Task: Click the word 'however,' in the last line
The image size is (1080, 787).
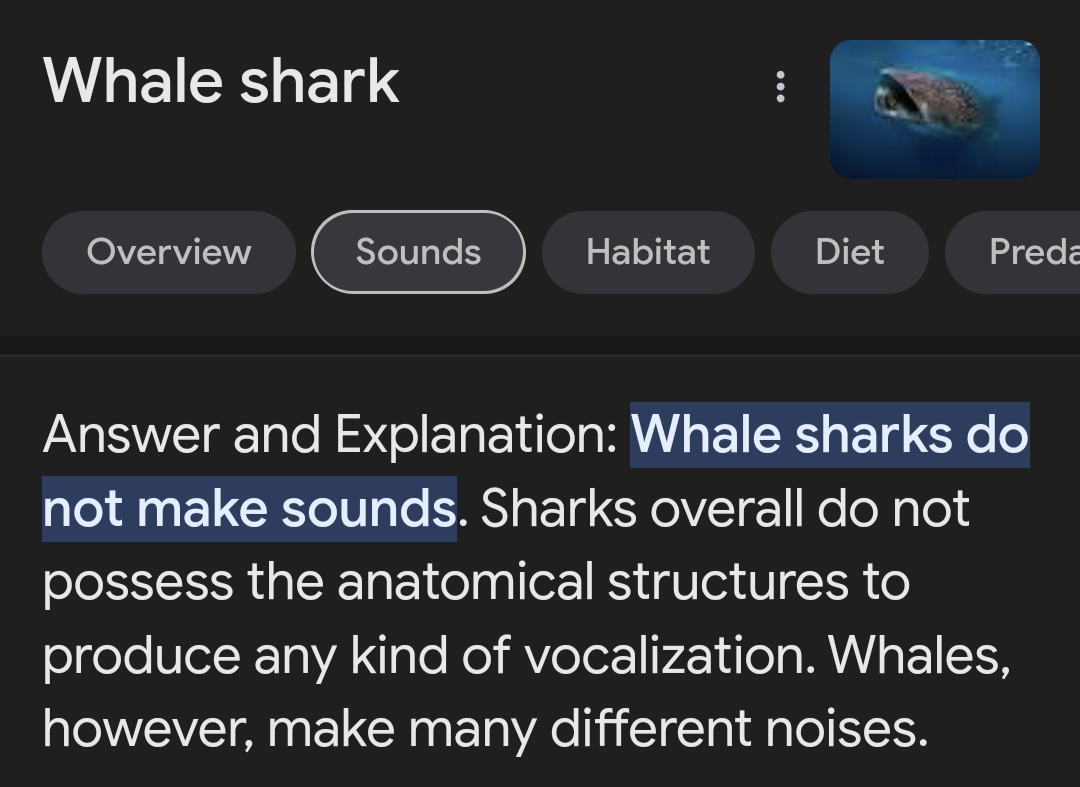Action: pyautogui.click(x=148, y=728)
